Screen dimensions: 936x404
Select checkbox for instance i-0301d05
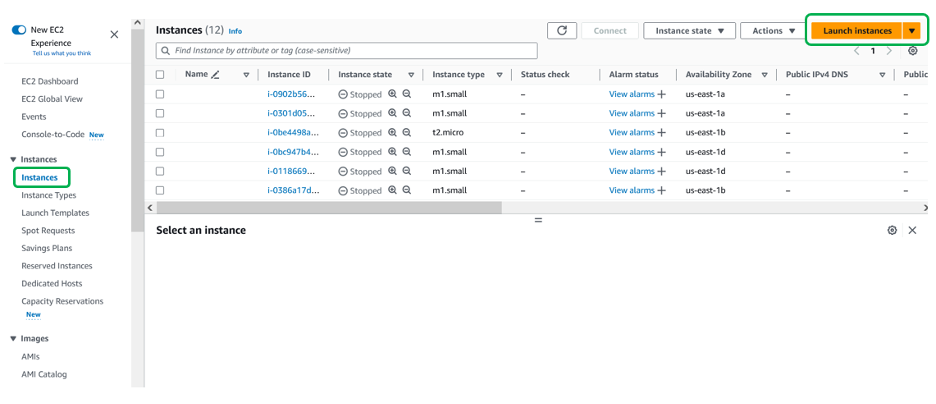(160, 113)
